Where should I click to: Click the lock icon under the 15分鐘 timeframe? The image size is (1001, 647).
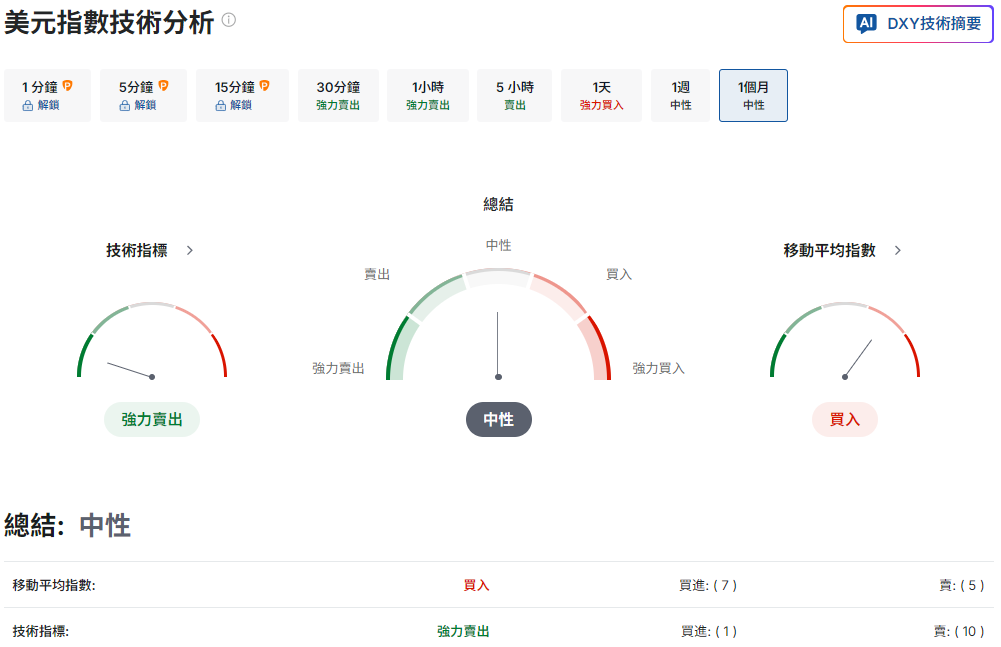(x=221, y=106)
